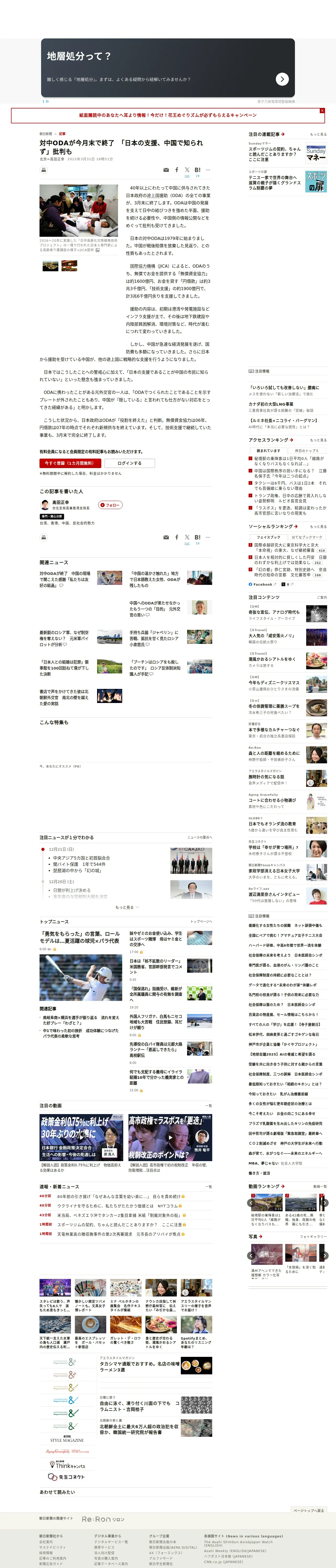The width and height of the screenshot is (336, 1568).
Task: Open the red 記事 breadcrumb link
Action: click(62, 133)
